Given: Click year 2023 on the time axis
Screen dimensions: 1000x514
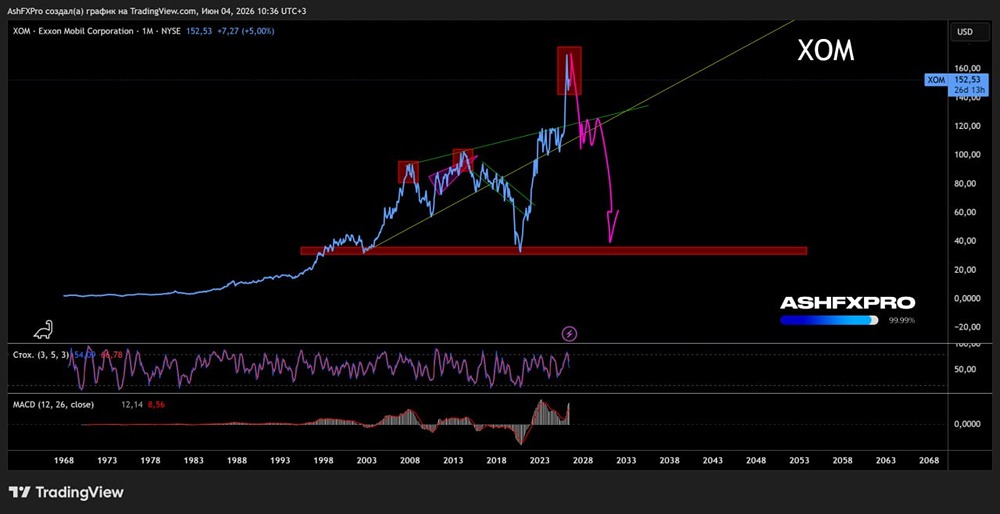Looking at the screenshot, I should pyautogui.click(x=540, y=460).
